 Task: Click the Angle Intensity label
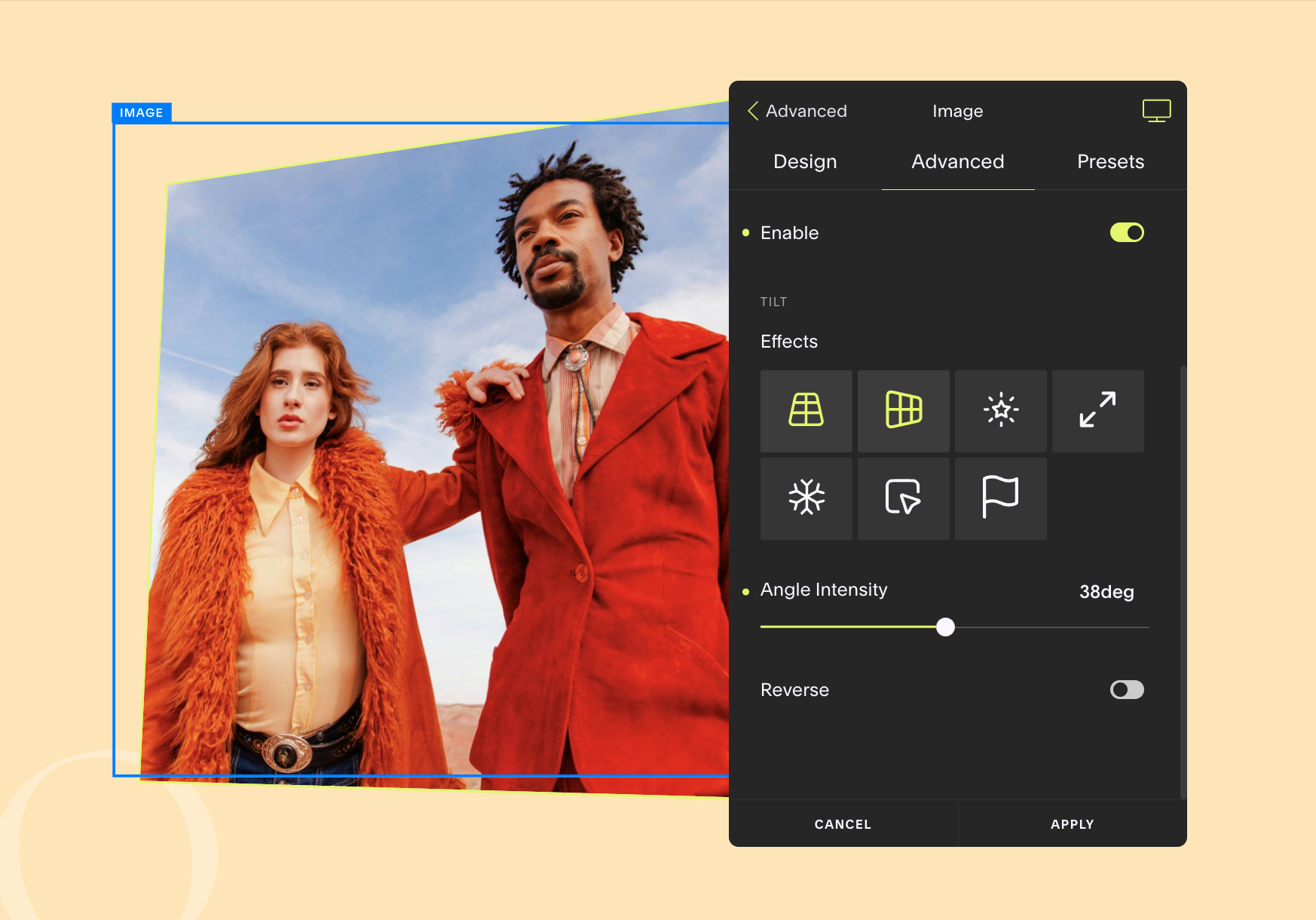pyautogui.click(x=824, y=590)
